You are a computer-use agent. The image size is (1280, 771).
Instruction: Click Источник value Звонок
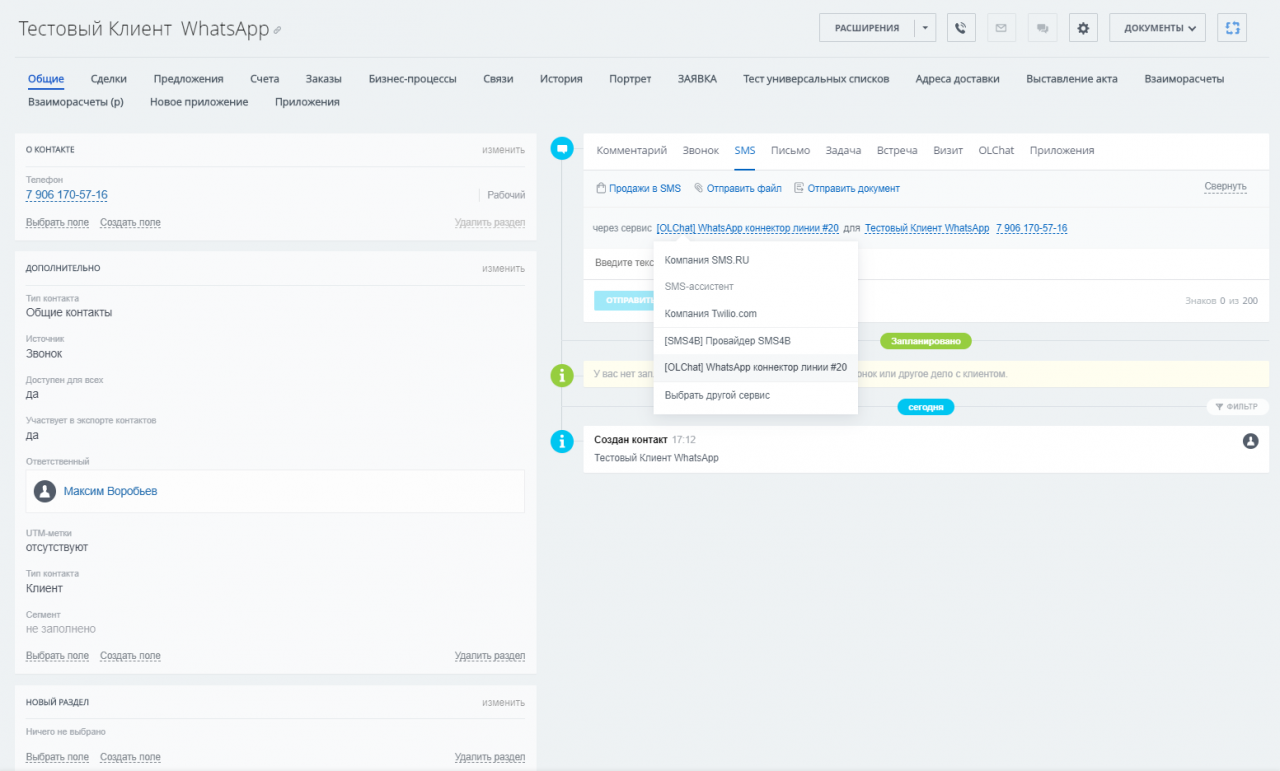(44, 353)
